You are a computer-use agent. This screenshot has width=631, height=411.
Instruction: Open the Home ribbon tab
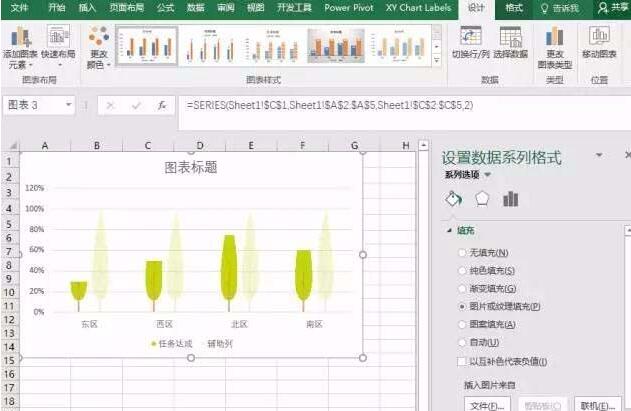56,8
